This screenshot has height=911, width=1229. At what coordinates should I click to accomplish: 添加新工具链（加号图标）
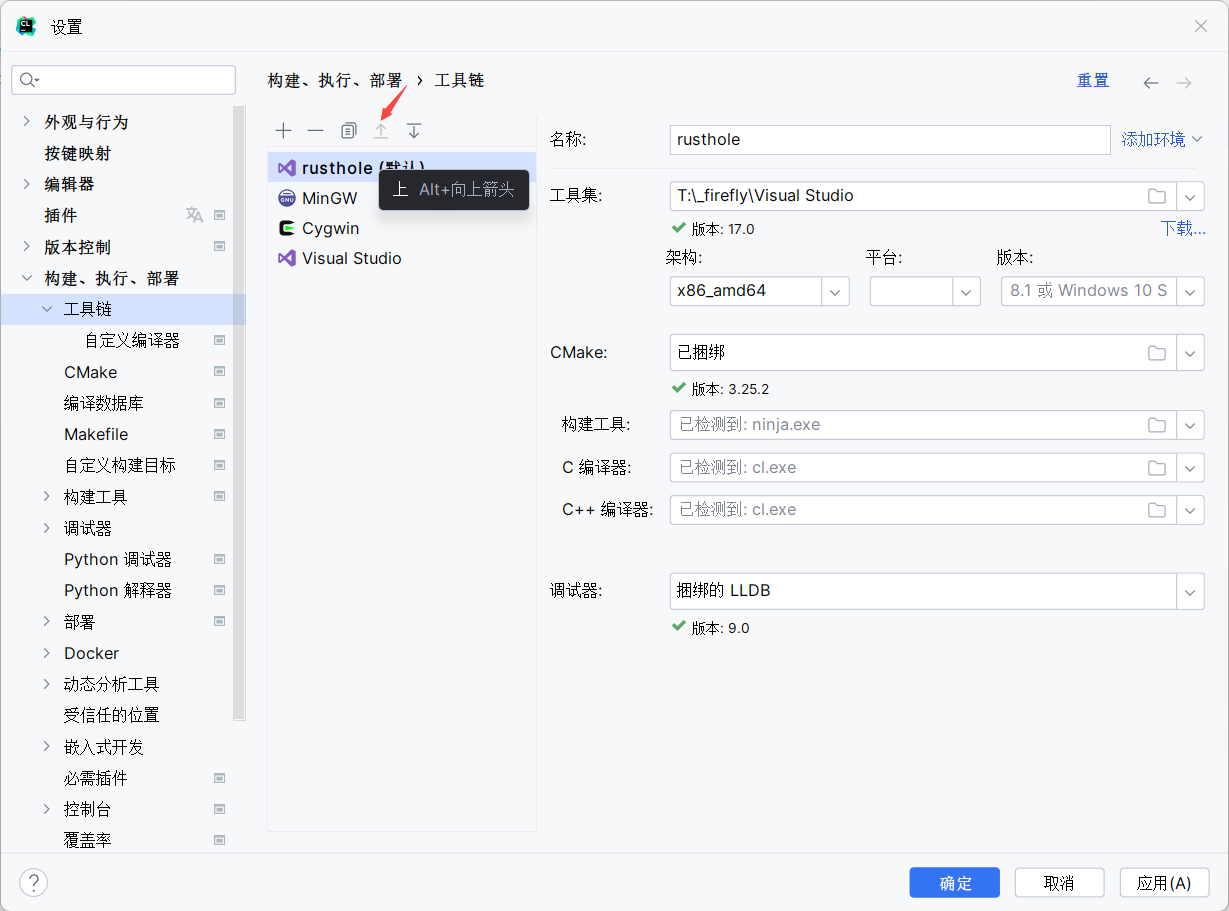283,130
